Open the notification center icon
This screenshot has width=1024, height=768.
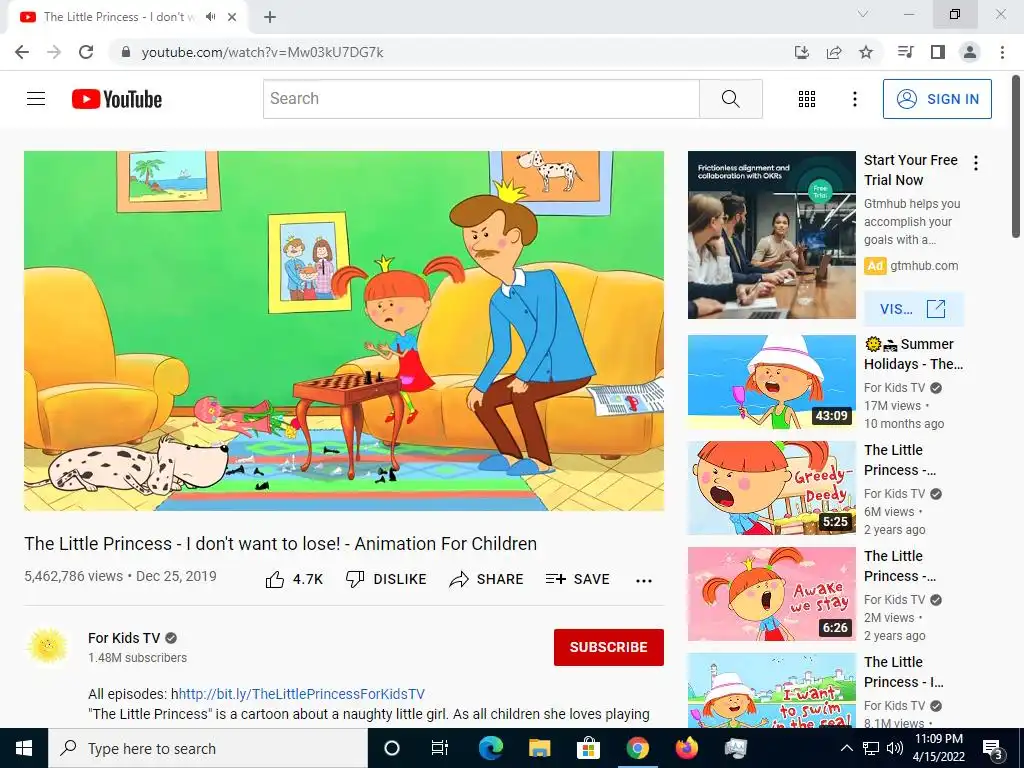[x=993, y=749]
